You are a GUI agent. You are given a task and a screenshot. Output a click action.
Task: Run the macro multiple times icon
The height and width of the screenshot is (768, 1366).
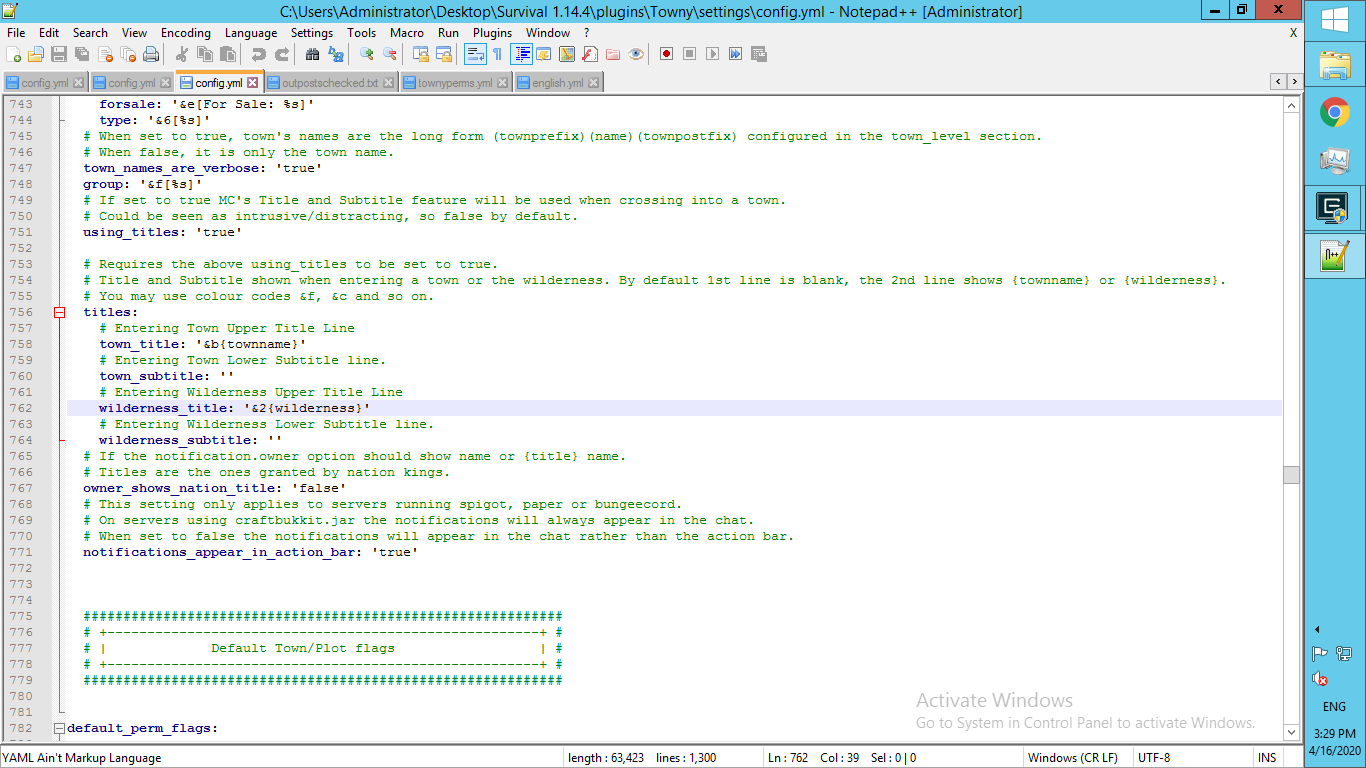pyautogui.click(x=736, y=54)
